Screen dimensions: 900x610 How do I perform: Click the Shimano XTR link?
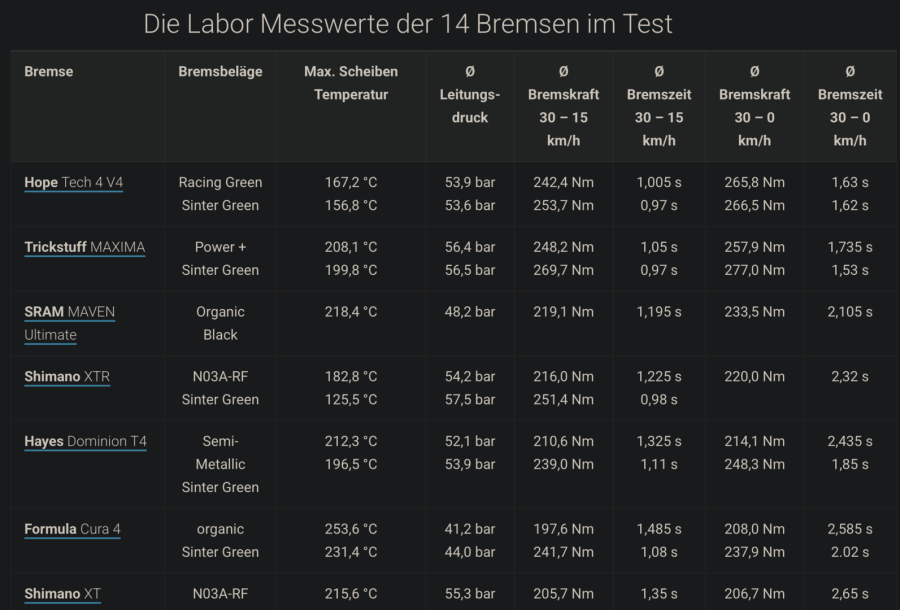coord(67,377)
